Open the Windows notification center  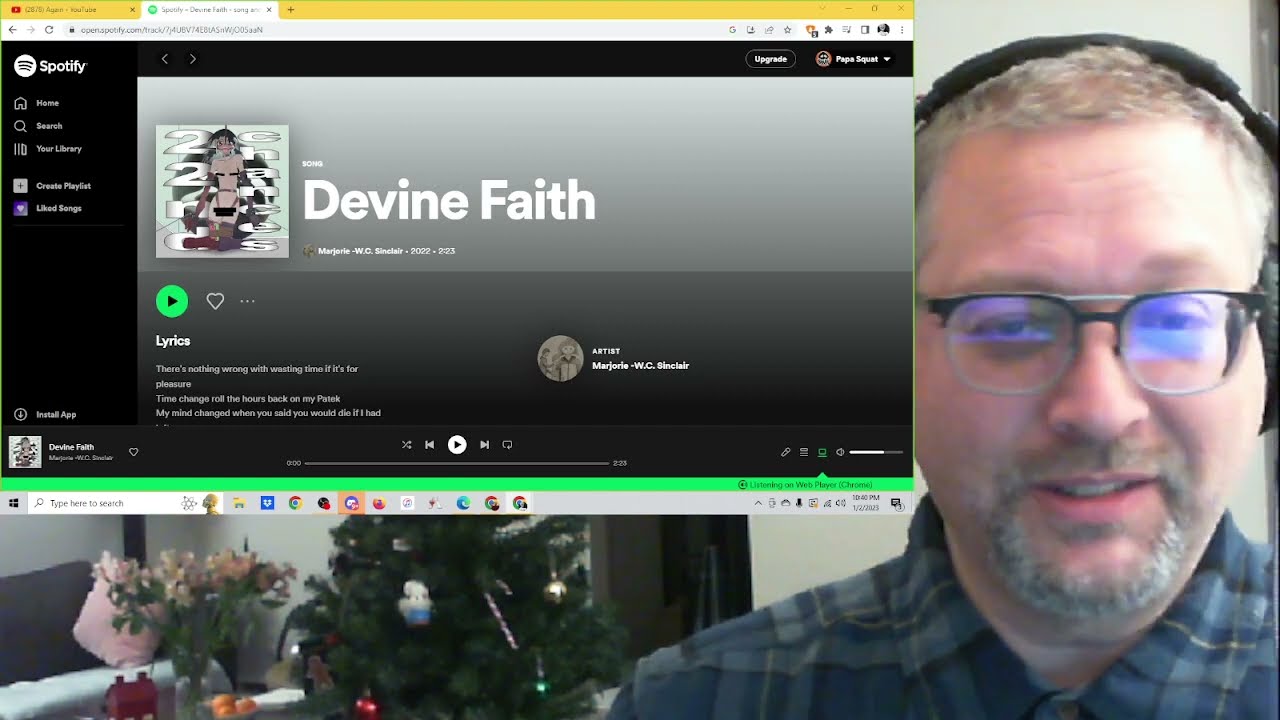point(896,503)
